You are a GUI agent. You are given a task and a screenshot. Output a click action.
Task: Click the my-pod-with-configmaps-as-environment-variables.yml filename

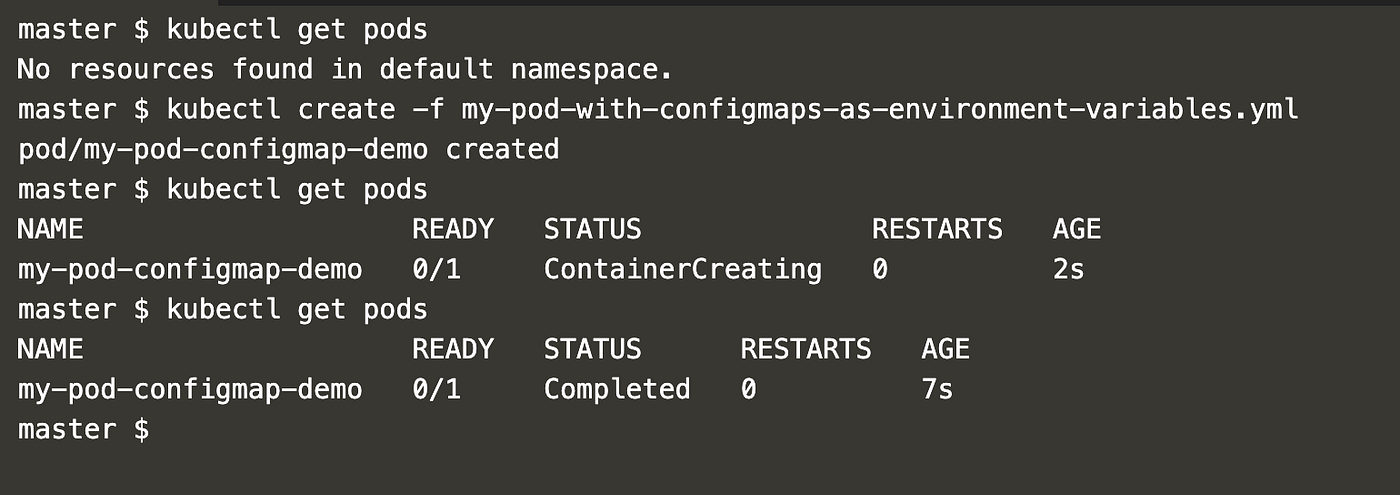880,109
